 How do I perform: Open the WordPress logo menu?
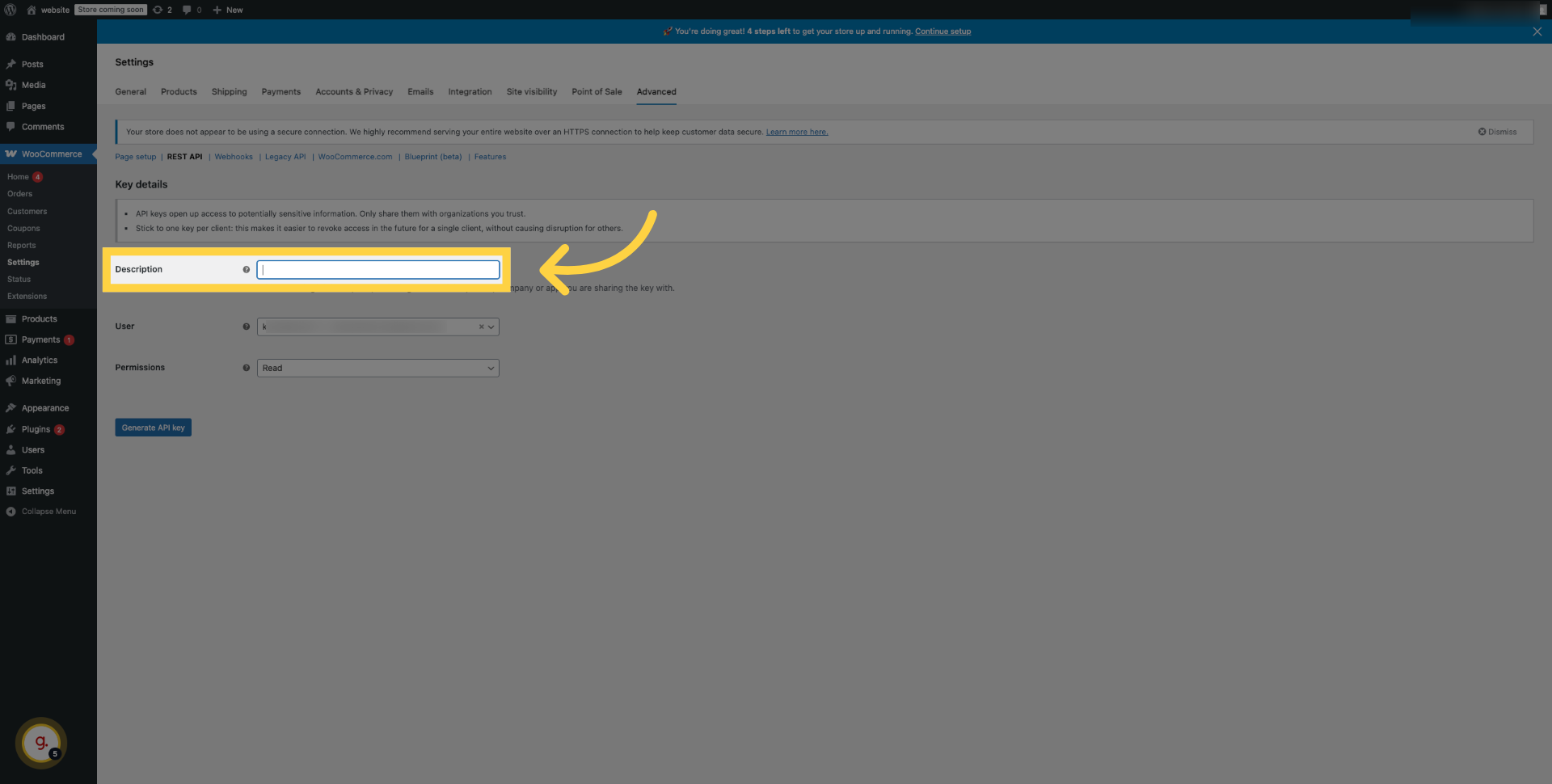(x=11, y=10)
